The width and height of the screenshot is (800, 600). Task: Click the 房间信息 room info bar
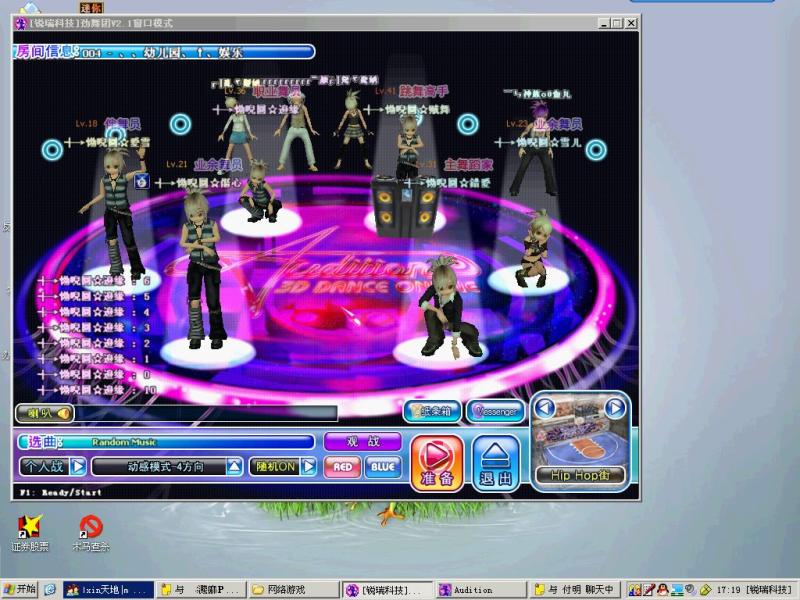click(164, 52)
